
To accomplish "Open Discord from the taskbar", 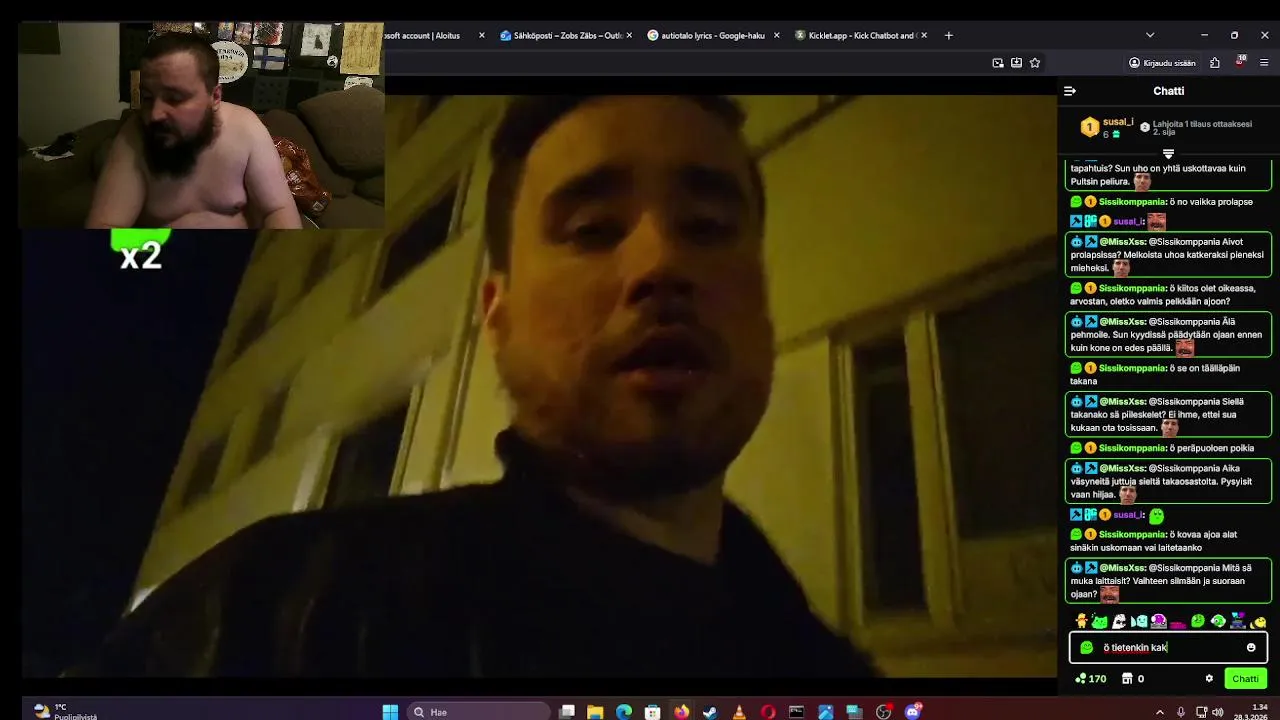I will click(x=913, y=712).
